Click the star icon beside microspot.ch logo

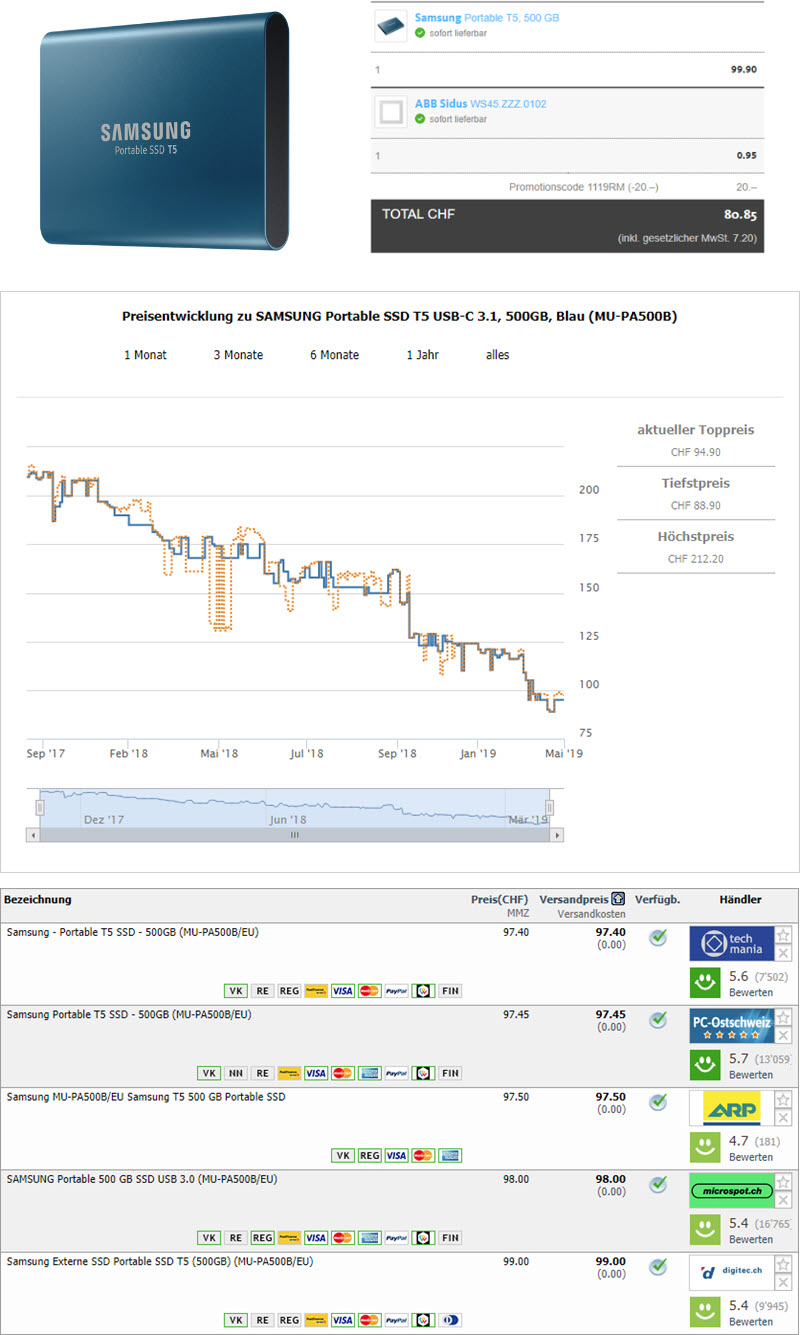783,1181
